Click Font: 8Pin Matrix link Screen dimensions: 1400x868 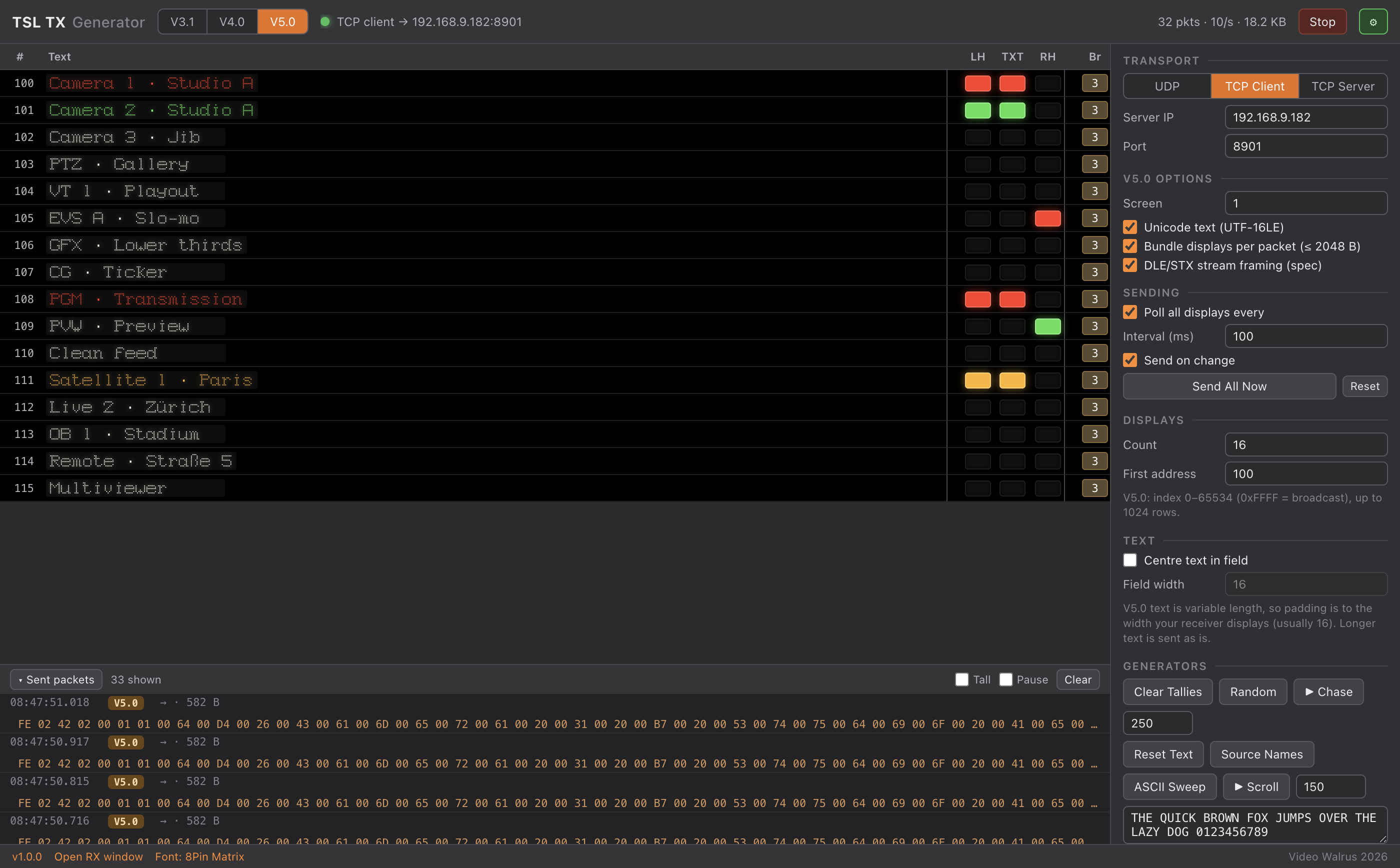199,856
